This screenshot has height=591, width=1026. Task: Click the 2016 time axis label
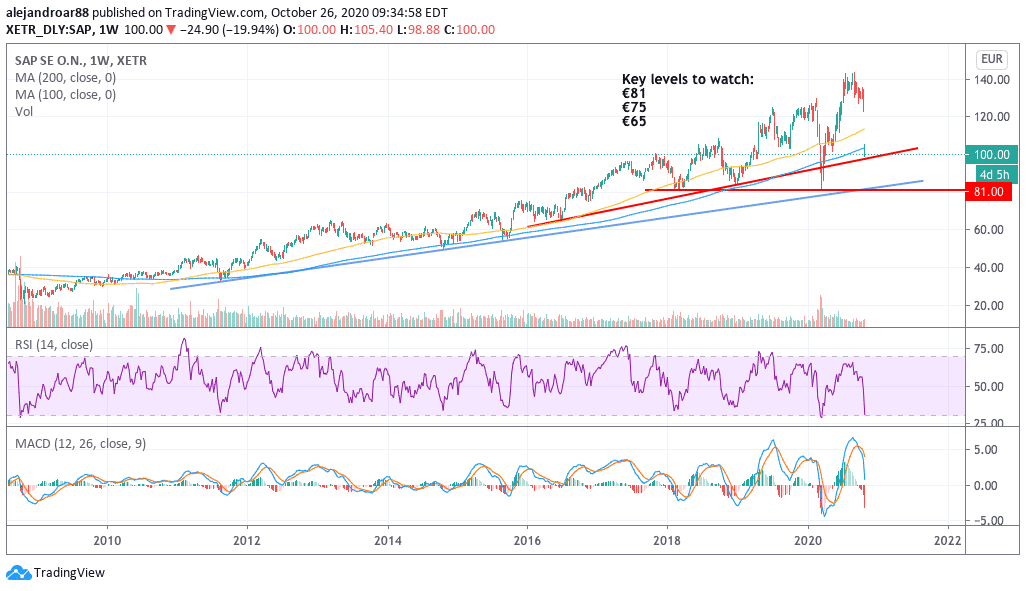tap(527, 540)
